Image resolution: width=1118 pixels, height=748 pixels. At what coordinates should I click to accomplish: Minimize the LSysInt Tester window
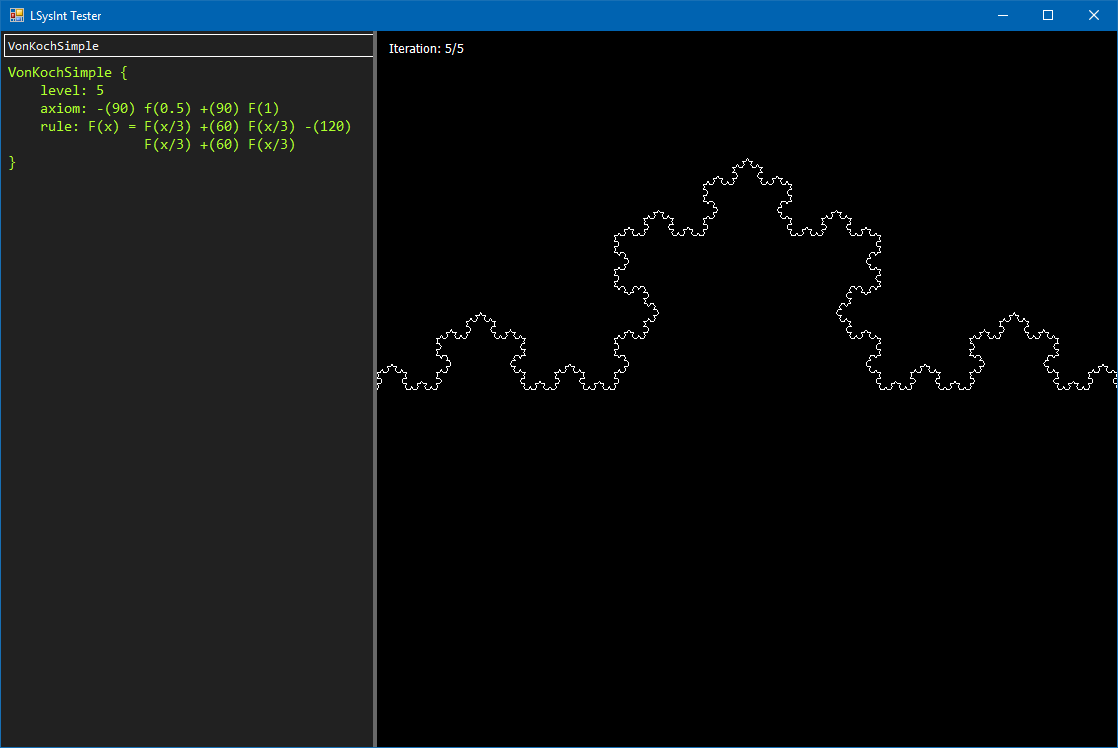pos(1002,15)
